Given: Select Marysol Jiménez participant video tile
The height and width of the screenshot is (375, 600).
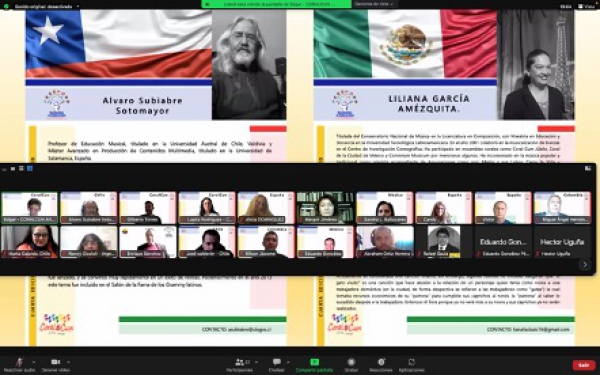Looking at the screenshot, I should (326, 208).
